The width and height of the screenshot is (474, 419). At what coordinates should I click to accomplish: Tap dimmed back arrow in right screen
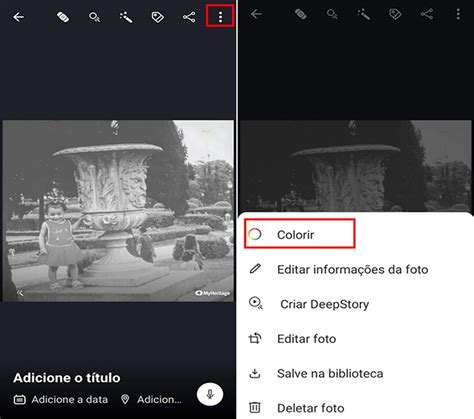click(x=256, y=14)
